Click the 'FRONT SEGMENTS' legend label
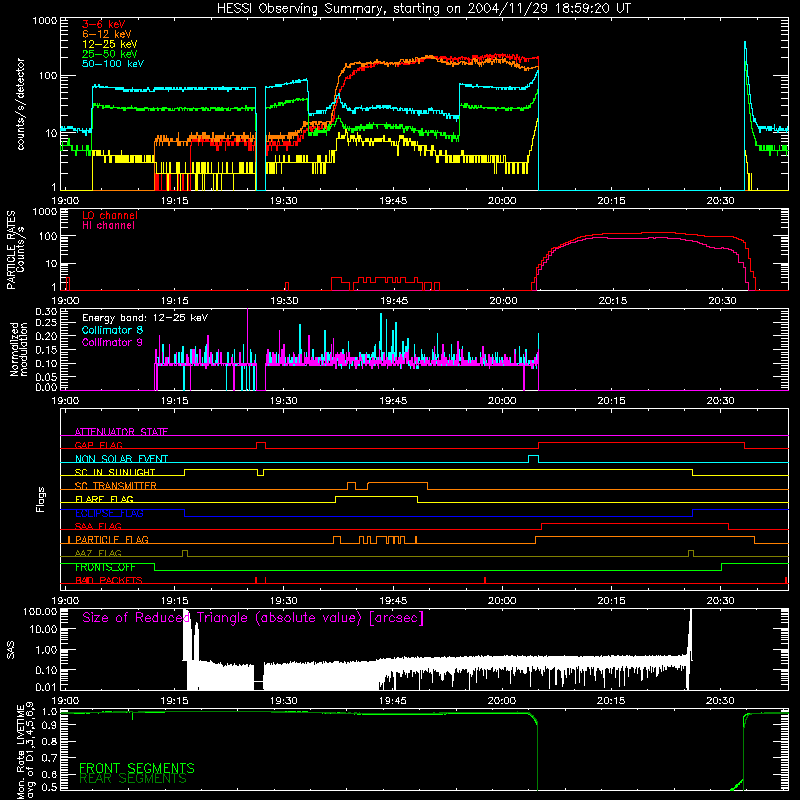 (x=136, y=768)
